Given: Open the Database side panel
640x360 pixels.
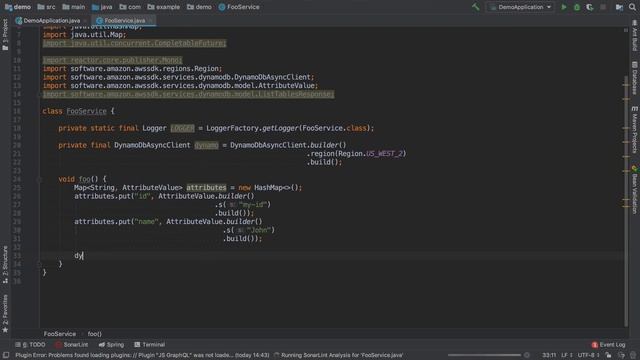Looking at the screenshot, I should (635, 78).
